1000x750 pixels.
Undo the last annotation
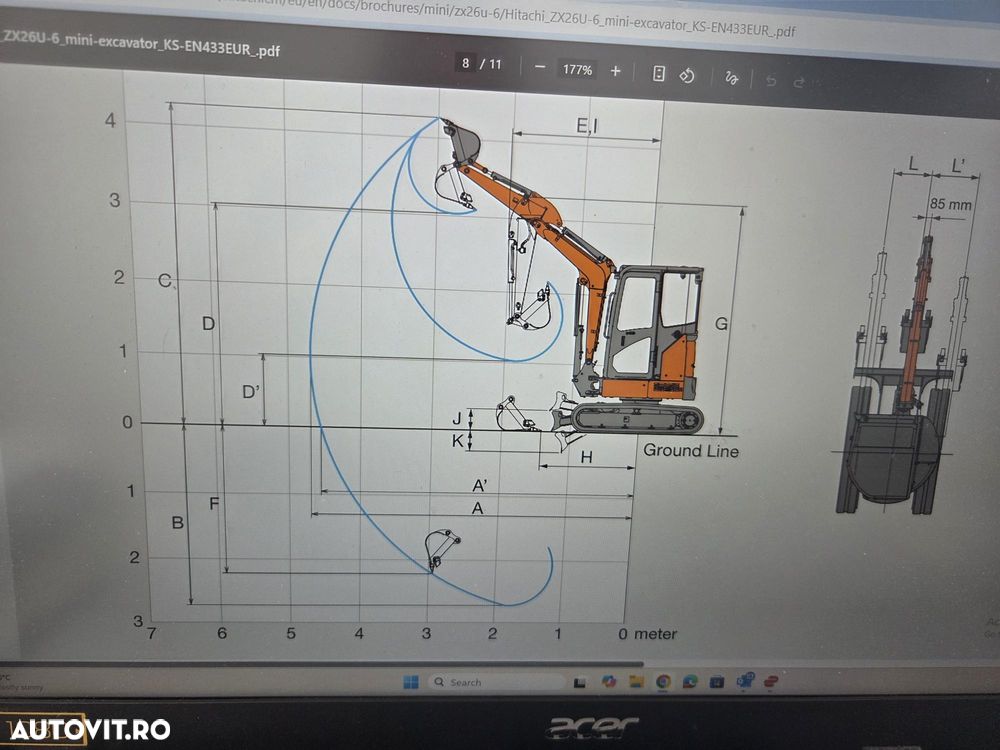[771, 80]
